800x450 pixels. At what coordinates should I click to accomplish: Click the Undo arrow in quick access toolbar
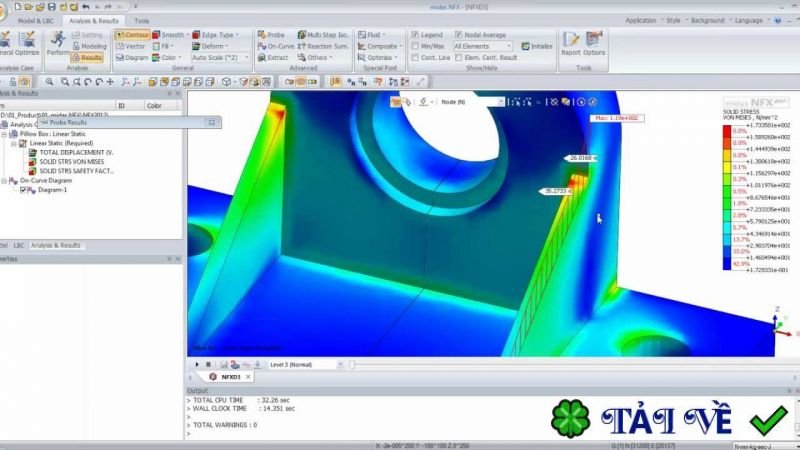[x=85, y=7]
